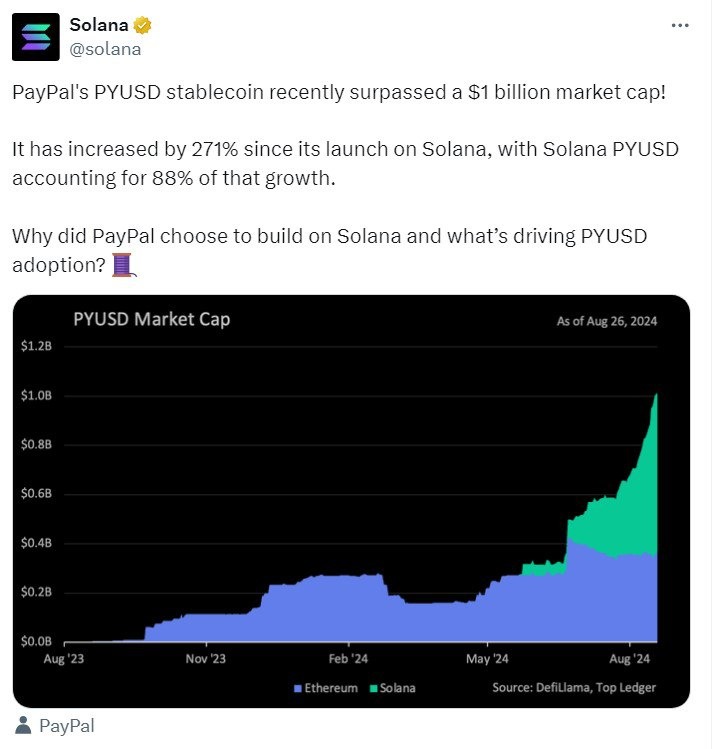Click the Solana profile avatar logo
Image resolution: width=721 pixels, height=749 pixels.
click(35, 35)
